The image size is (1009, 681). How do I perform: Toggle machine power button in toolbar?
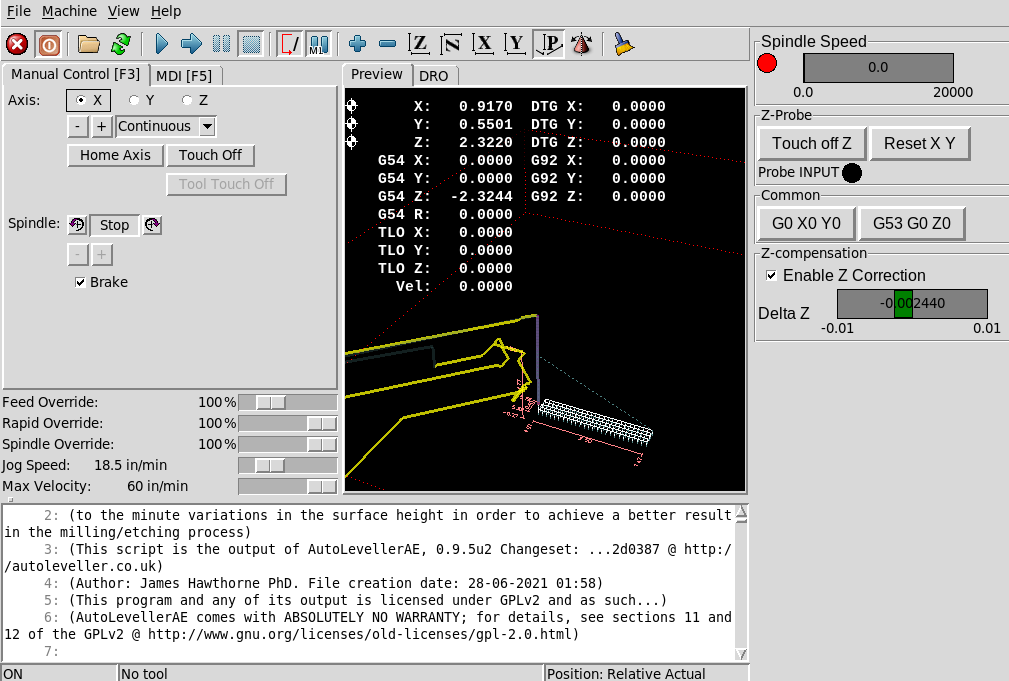[48, 44]
